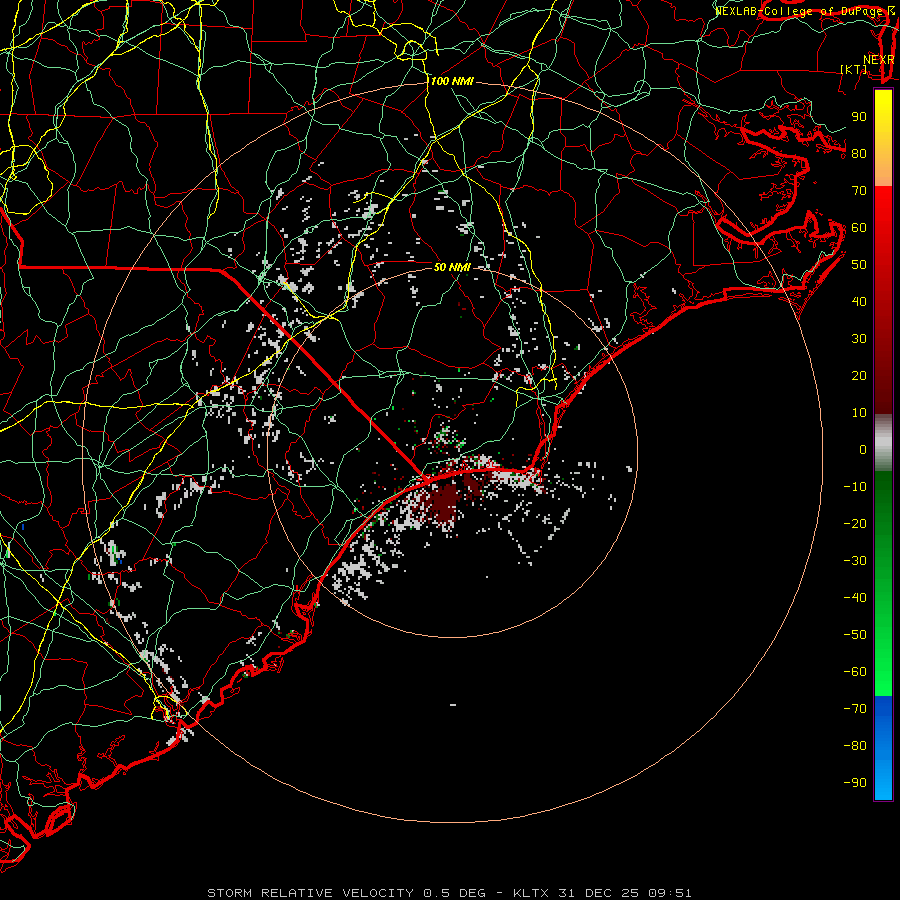Select the -90 value on the velocity scale
Screen dimensions: 900x900
[855, 783]
